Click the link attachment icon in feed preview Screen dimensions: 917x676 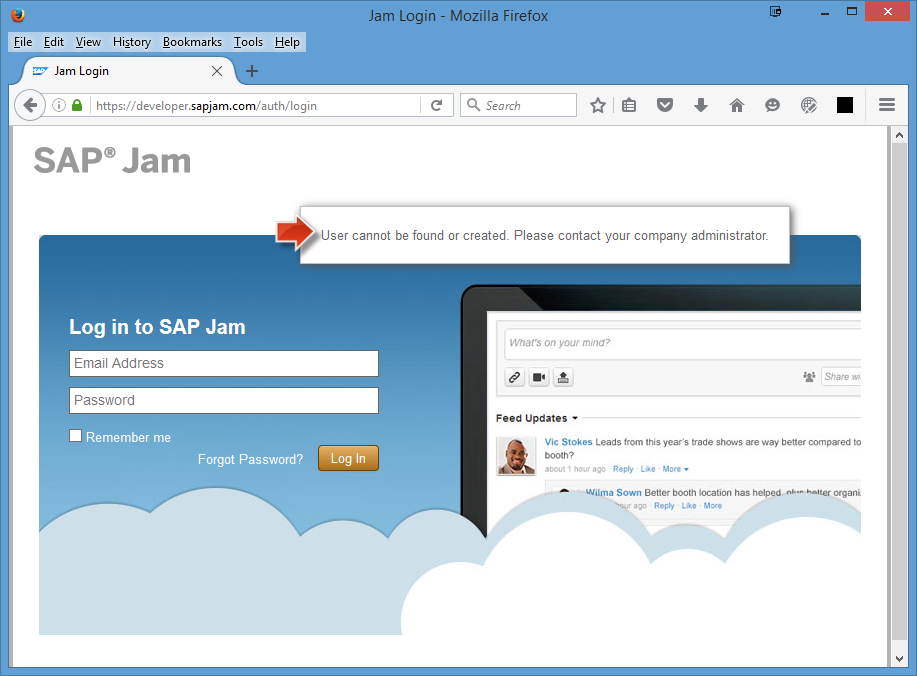[x=515, y=377]
